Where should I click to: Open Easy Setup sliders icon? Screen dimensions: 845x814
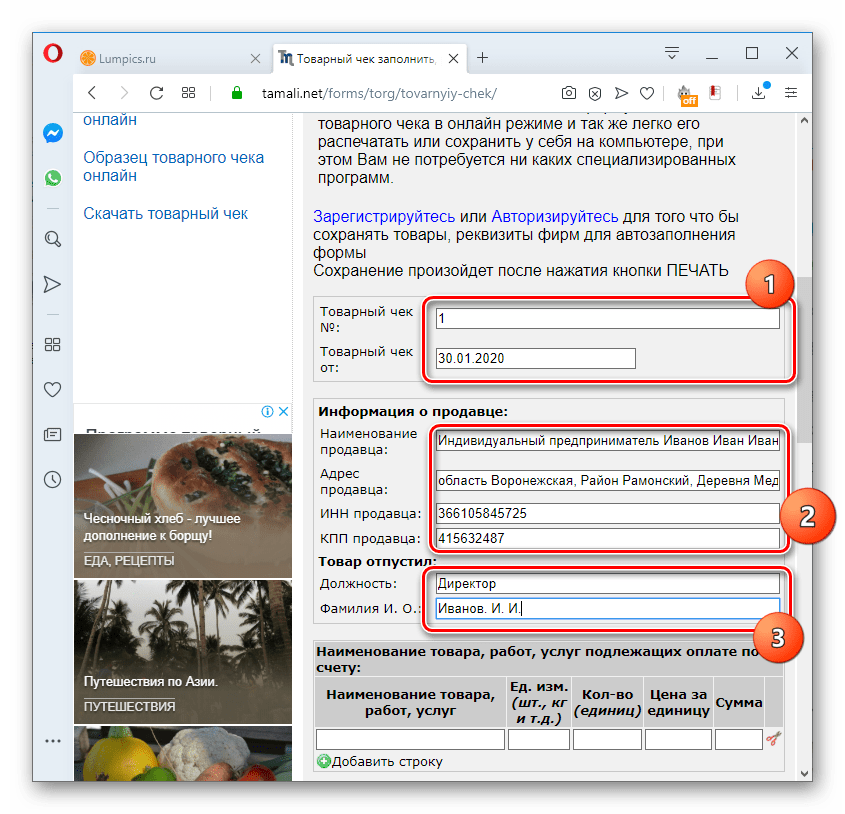pos(790,92)
